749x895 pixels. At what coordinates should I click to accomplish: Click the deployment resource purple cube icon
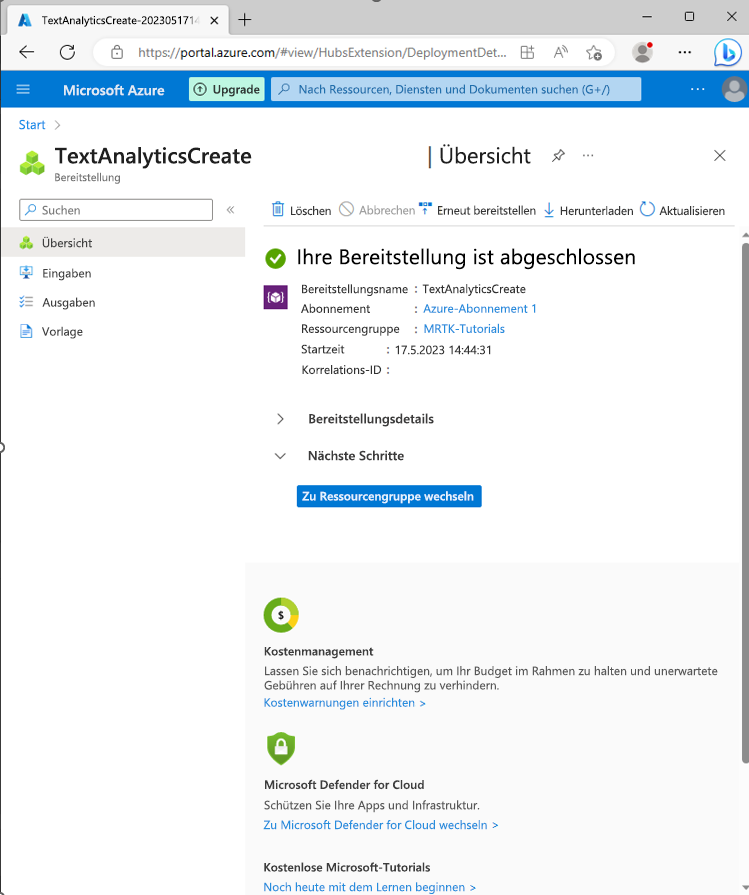coord(275,297)
